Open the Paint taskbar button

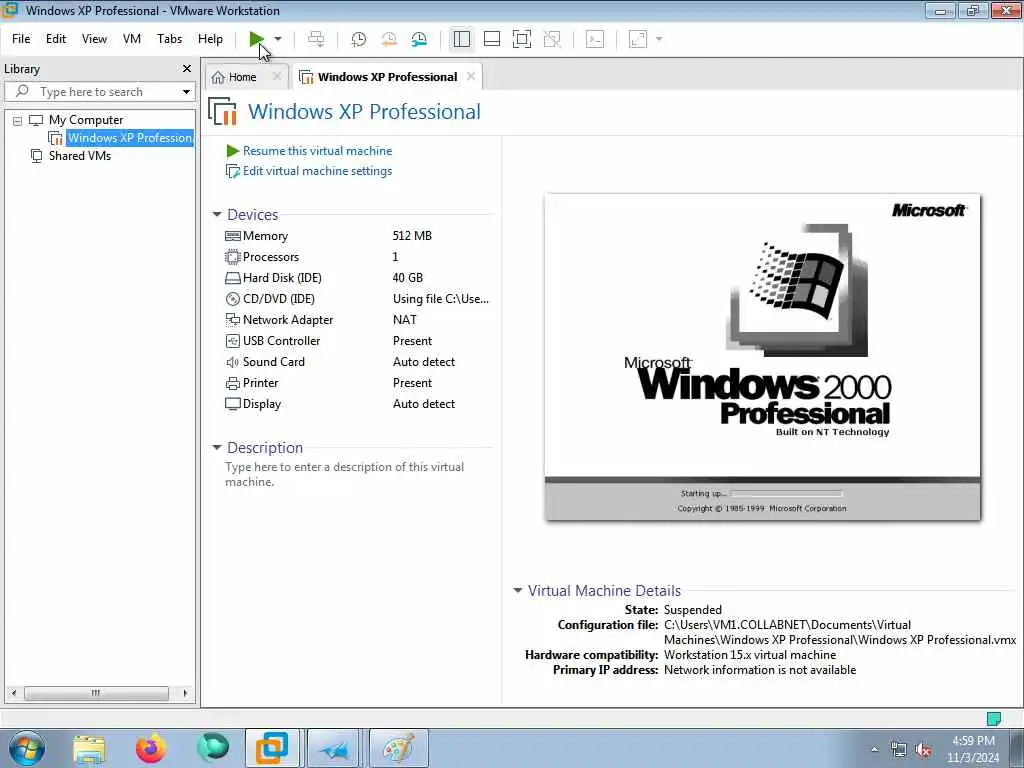pos(399,748)
